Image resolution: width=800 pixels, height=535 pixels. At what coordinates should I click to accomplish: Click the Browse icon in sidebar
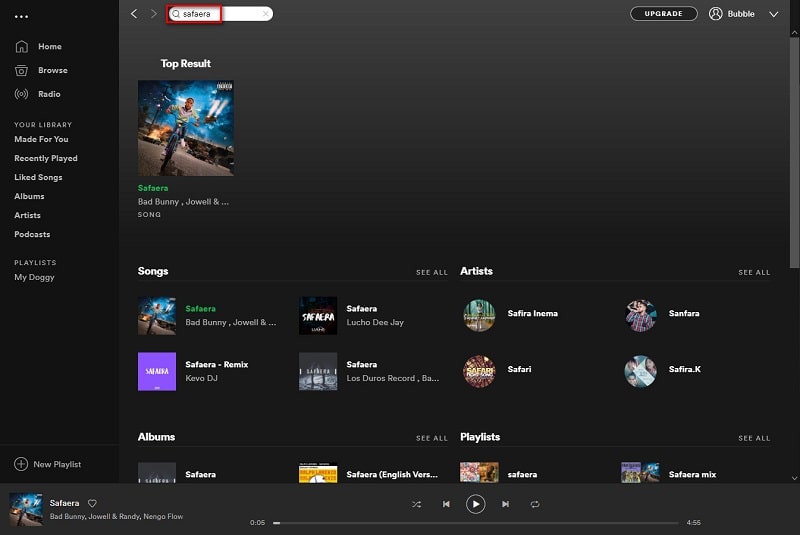(x=21, y=70)
